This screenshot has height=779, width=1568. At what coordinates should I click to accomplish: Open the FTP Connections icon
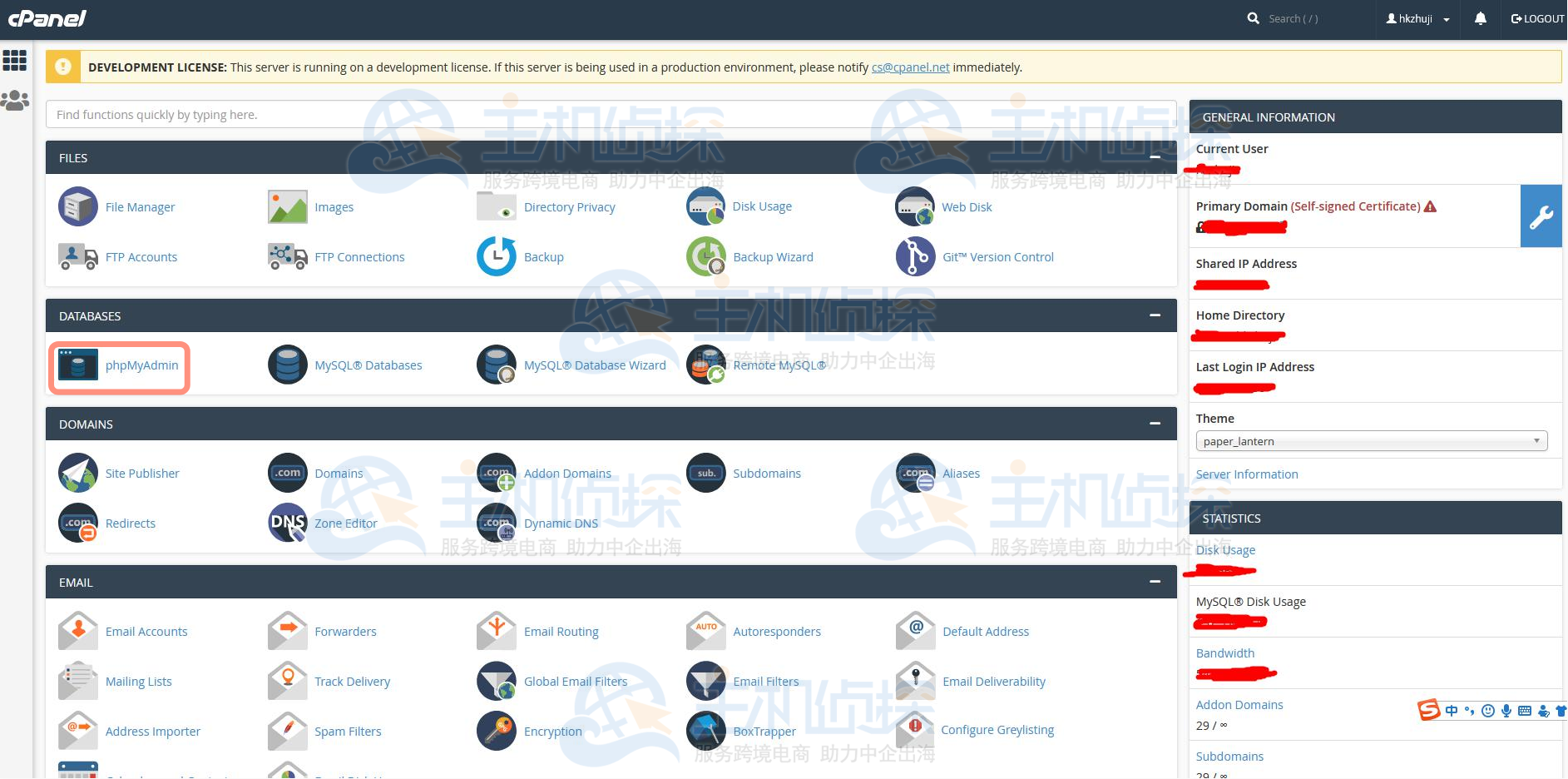pyautogui.click(x=288, y=256)
